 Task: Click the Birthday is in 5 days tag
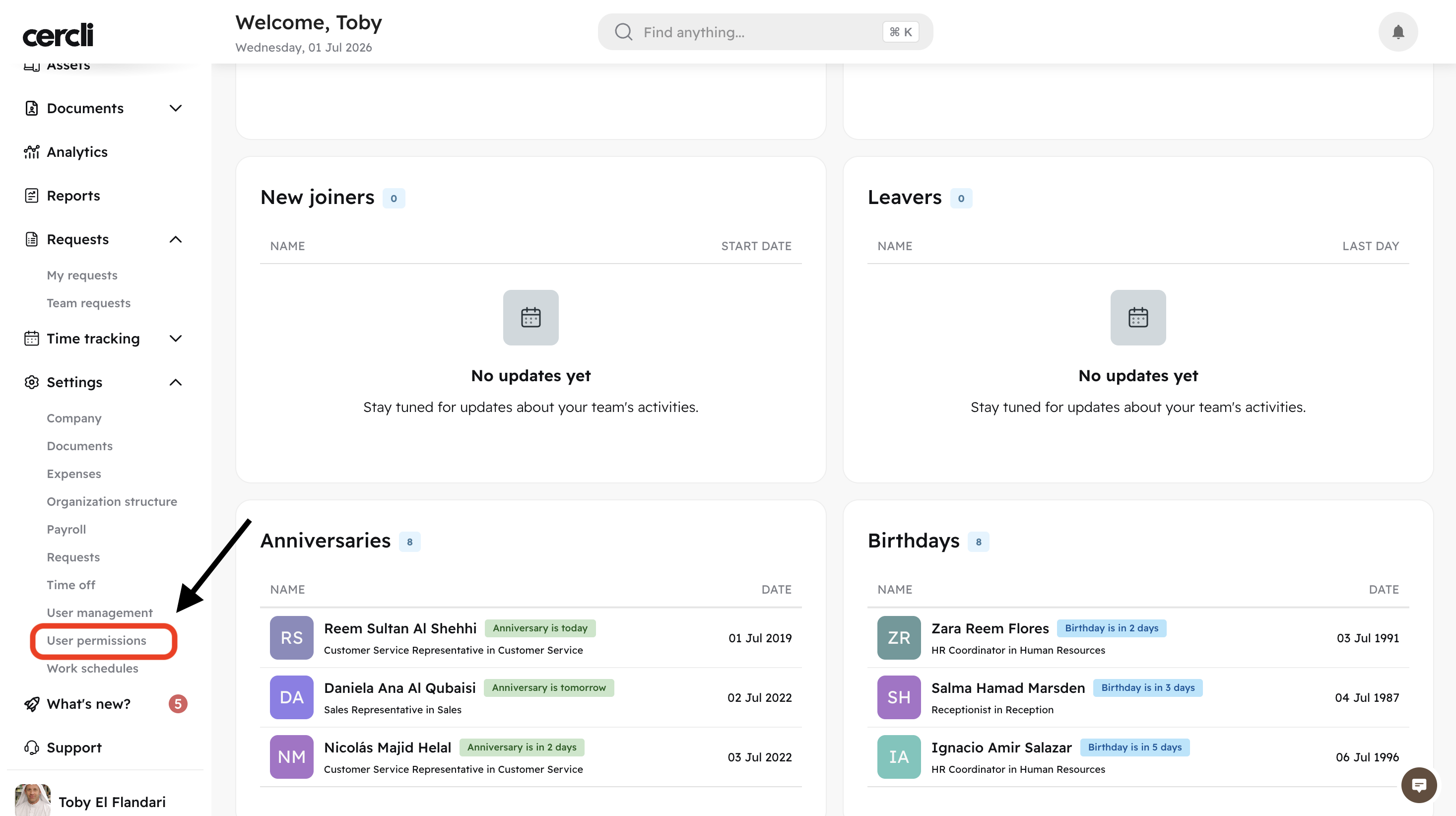1135,747
